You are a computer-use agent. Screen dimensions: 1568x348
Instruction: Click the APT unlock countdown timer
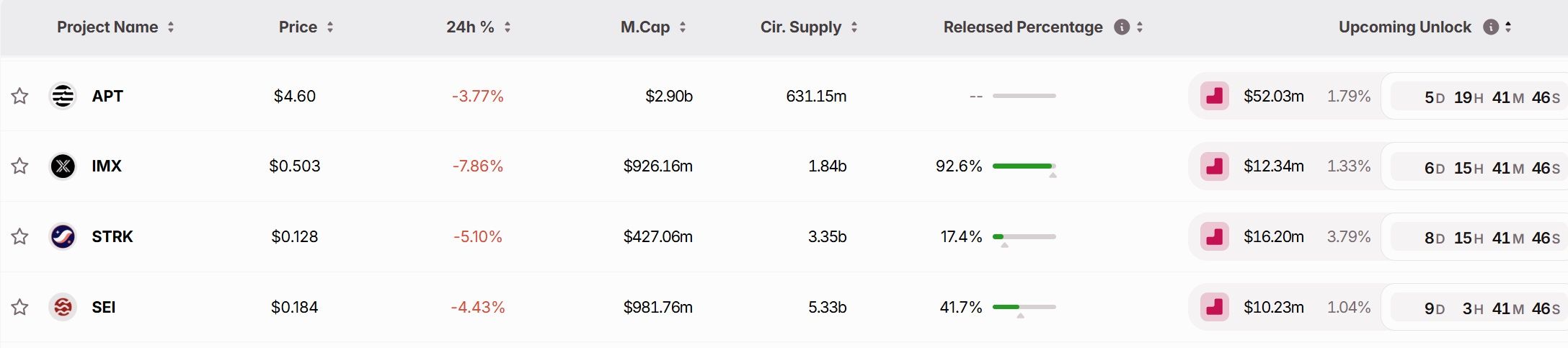pos(1476,97)
